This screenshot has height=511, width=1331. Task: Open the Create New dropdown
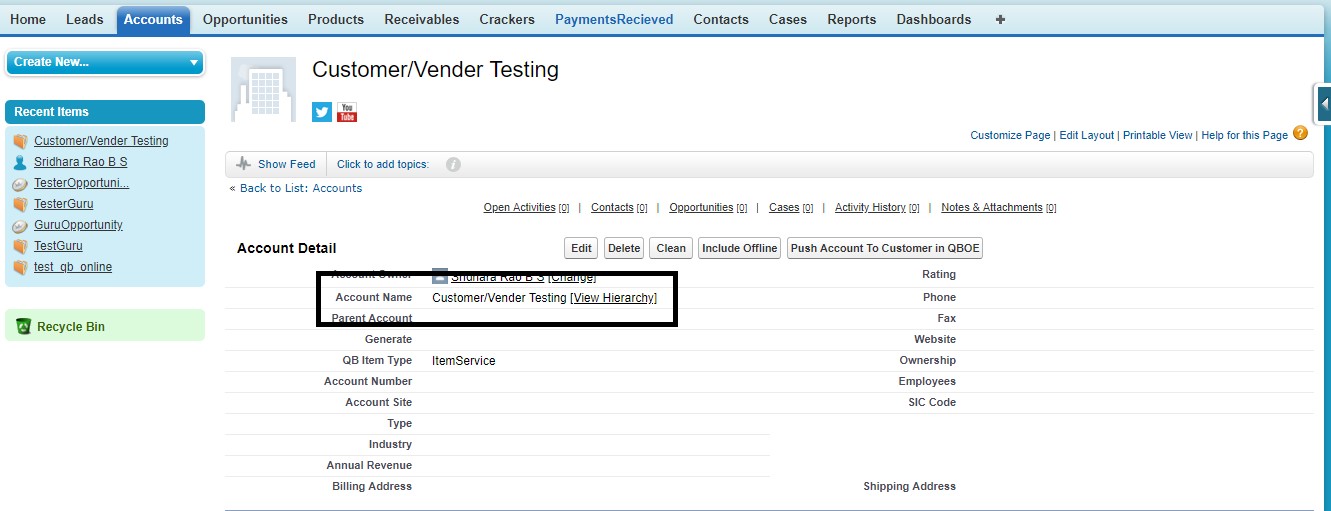pos(105,62)
